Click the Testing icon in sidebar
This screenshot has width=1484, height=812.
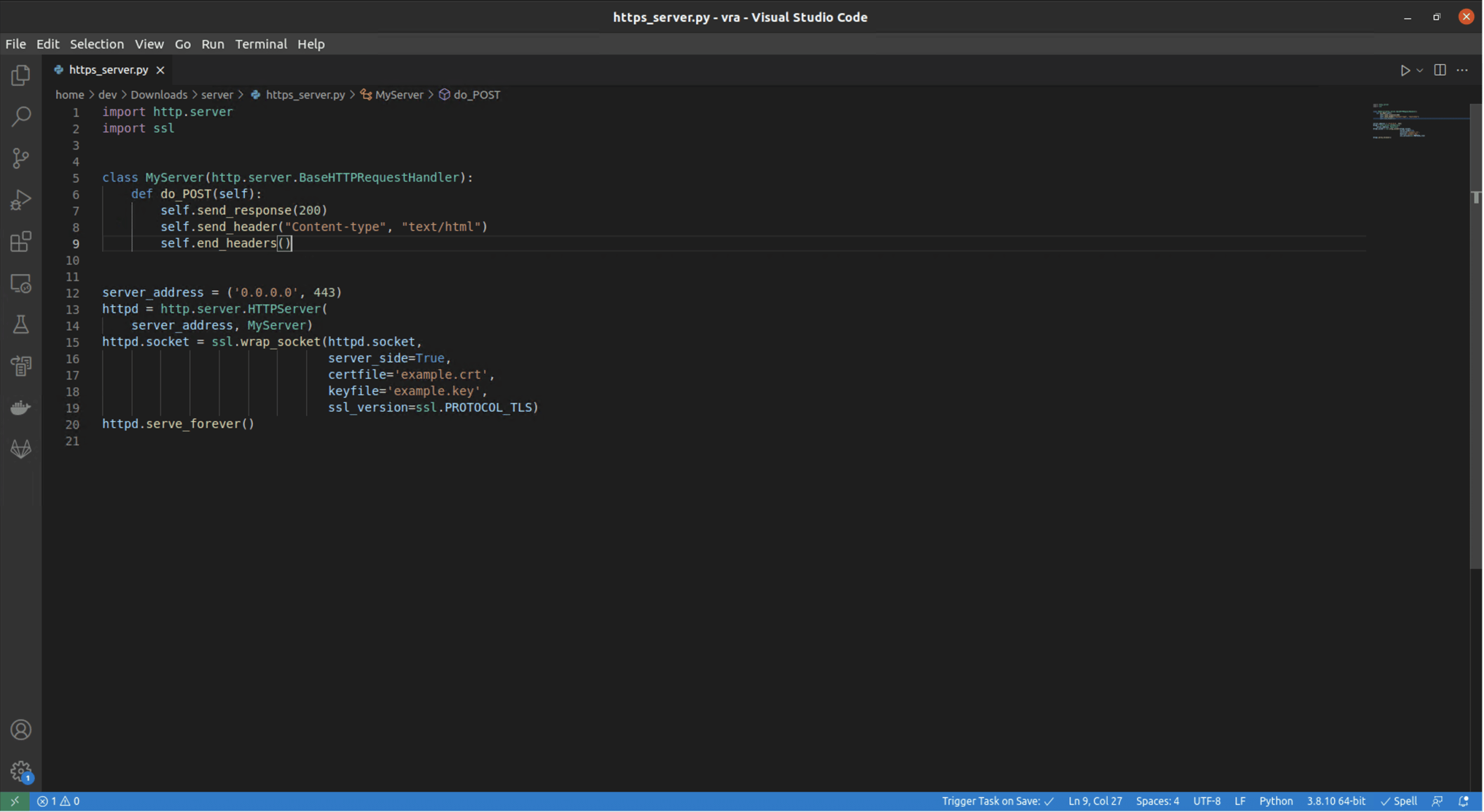click(x=21, y=324)
